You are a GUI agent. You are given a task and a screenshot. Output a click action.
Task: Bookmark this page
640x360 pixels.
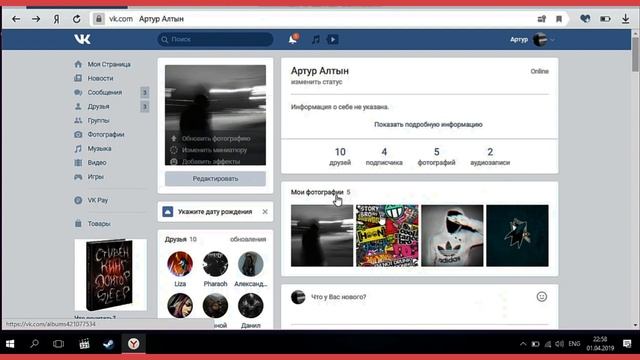tap(559, 19)
